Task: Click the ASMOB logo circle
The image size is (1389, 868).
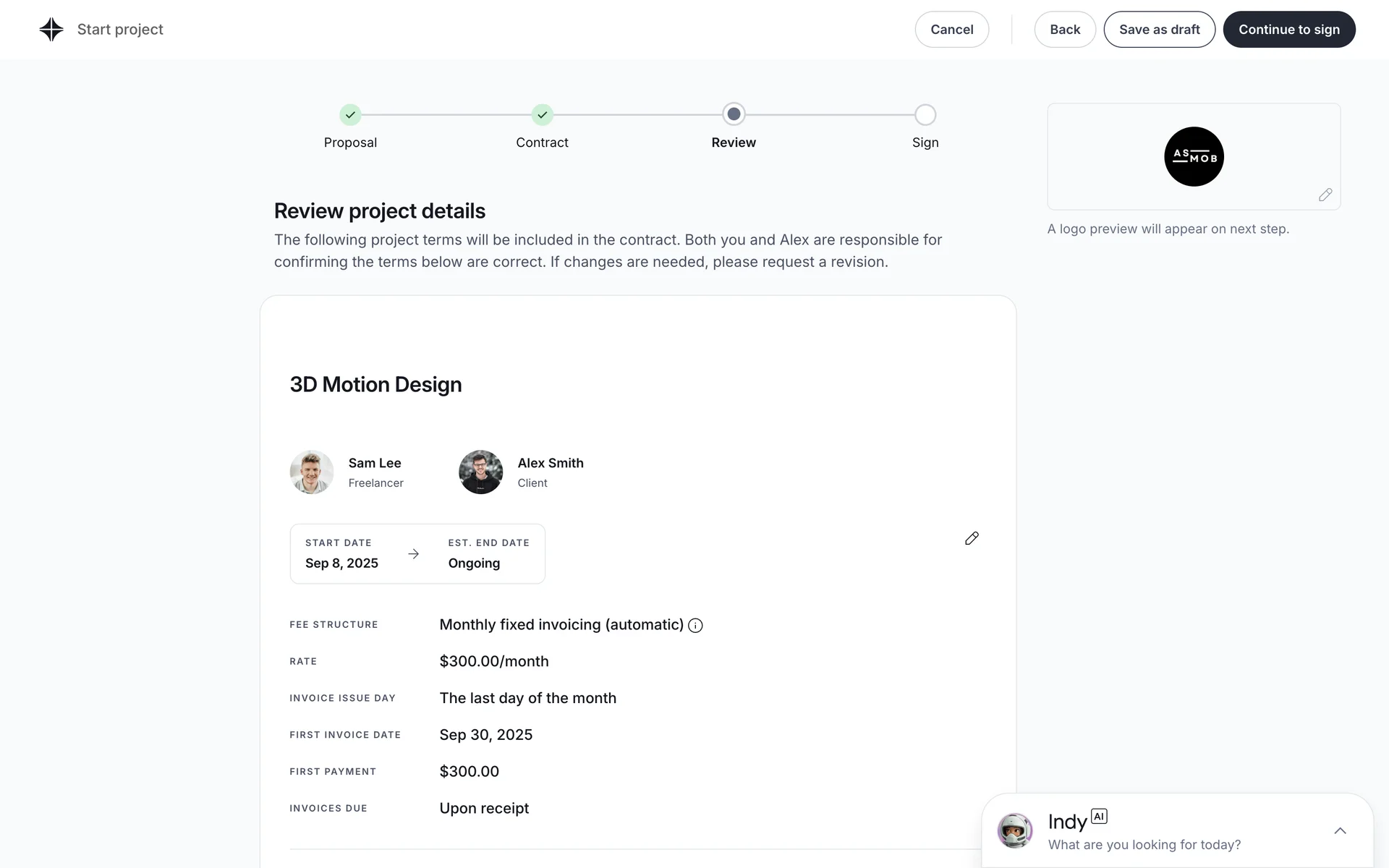Action: click(x=1194, y=157)
